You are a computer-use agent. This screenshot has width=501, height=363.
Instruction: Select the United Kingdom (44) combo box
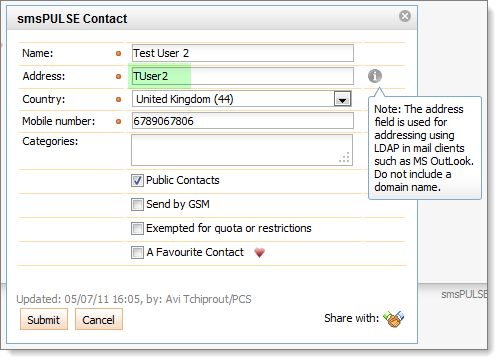tap(242, 99)
